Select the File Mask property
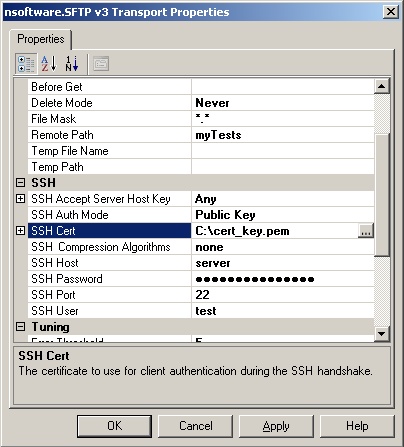Image resolution: width=404 pixels, height=447 pixels. (109, 119)
